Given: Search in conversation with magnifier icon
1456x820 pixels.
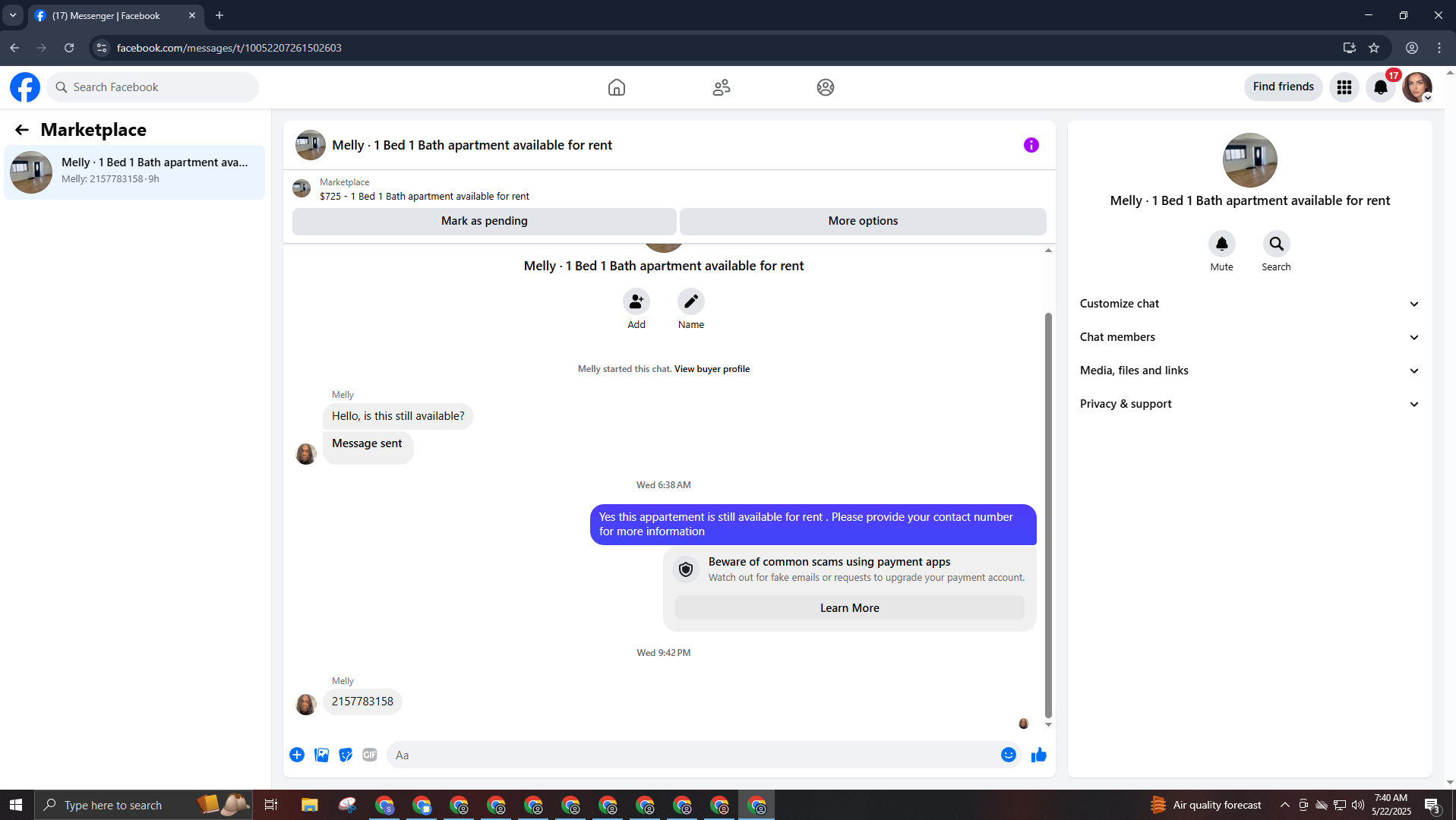Looking at the screenshot, I should click(x=1277, y=244).
